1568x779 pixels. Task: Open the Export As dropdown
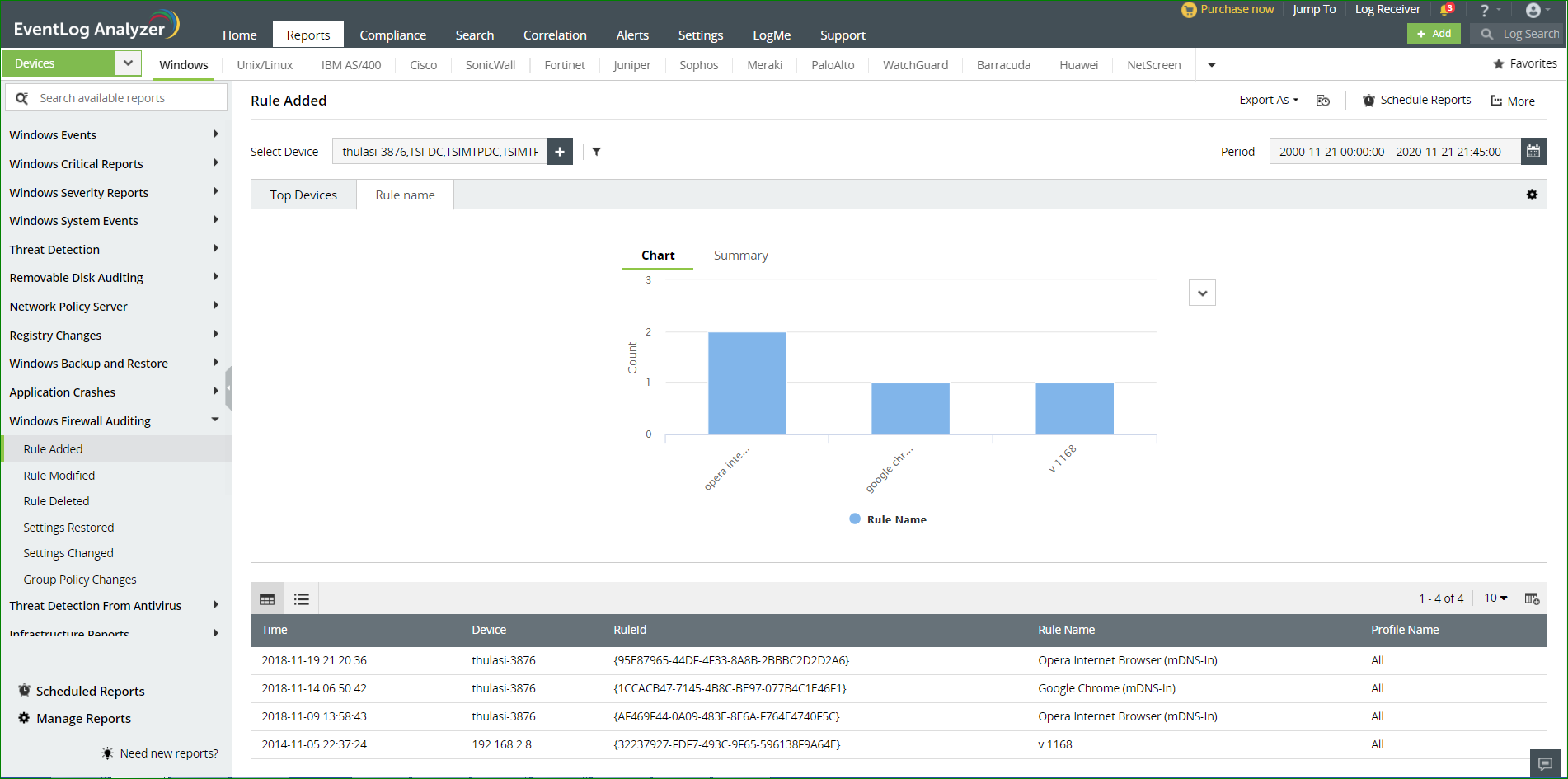click(1268, 99)
